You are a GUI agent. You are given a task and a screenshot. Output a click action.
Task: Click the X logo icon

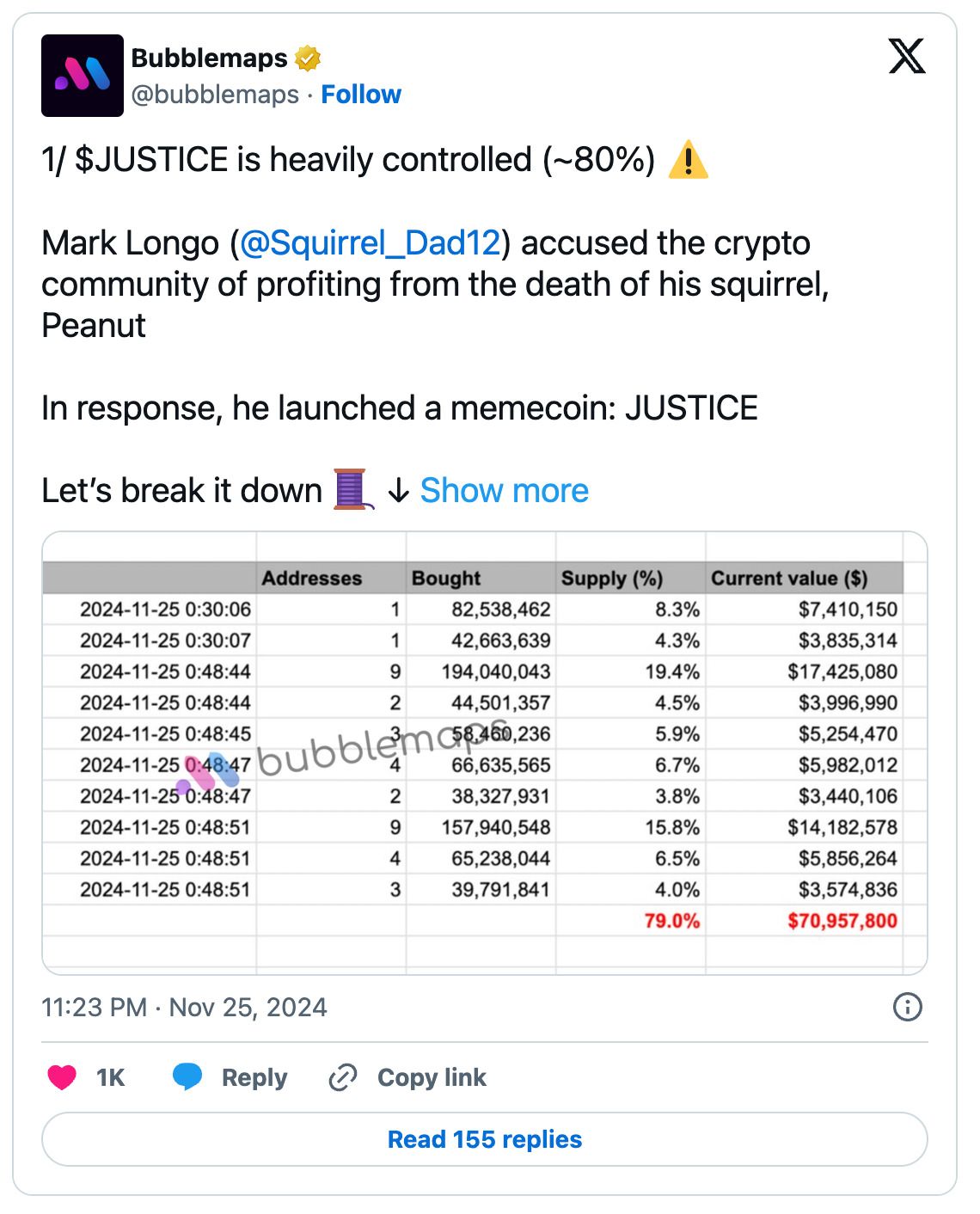point(906,57)
